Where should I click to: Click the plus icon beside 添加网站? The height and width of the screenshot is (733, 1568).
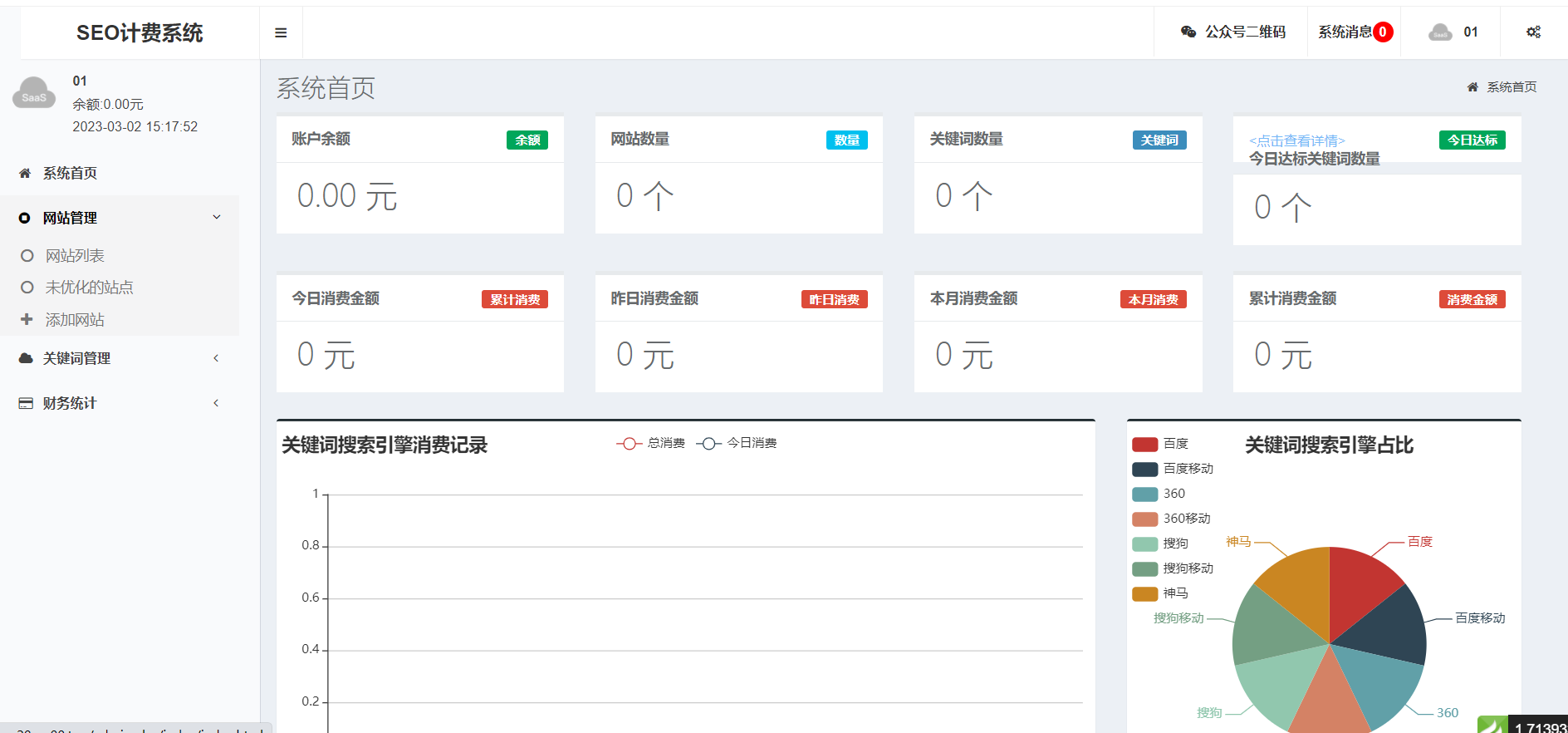pos(27,319)
